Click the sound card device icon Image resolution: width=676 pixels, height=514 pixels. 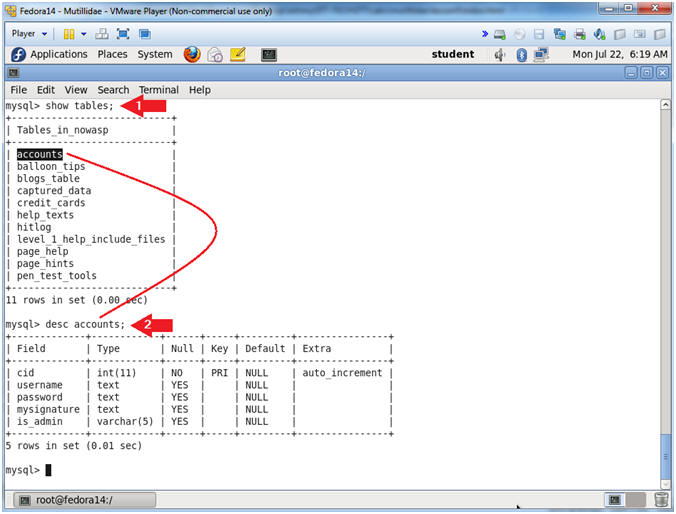(600, 34)
